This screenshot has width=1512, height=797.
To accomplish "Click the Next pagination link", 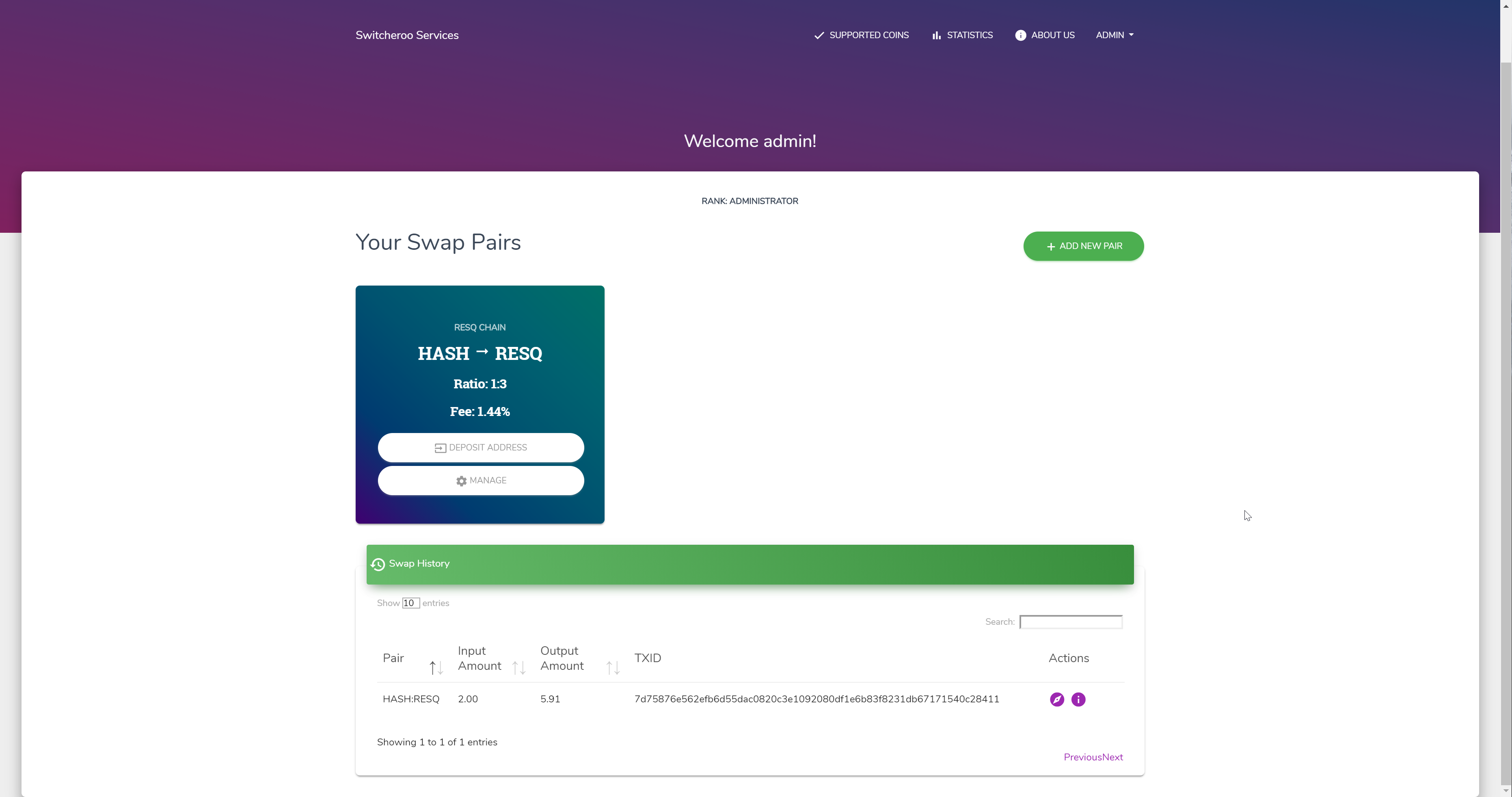I will click(1112, 757).
